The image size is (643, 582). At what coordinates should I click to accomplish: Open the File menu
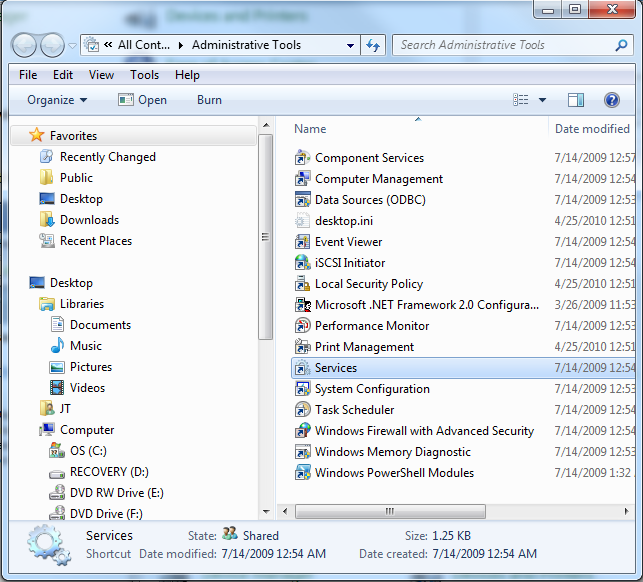point(28,75)
